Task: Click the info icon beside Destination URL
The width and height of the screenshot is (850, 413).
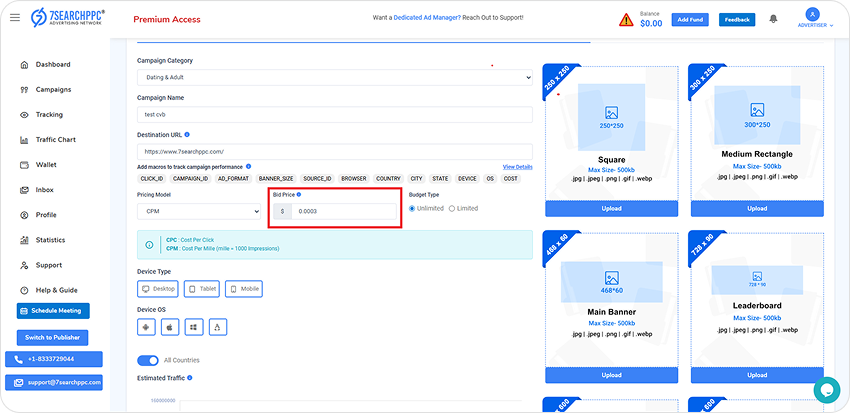Action: pos(187,134)
